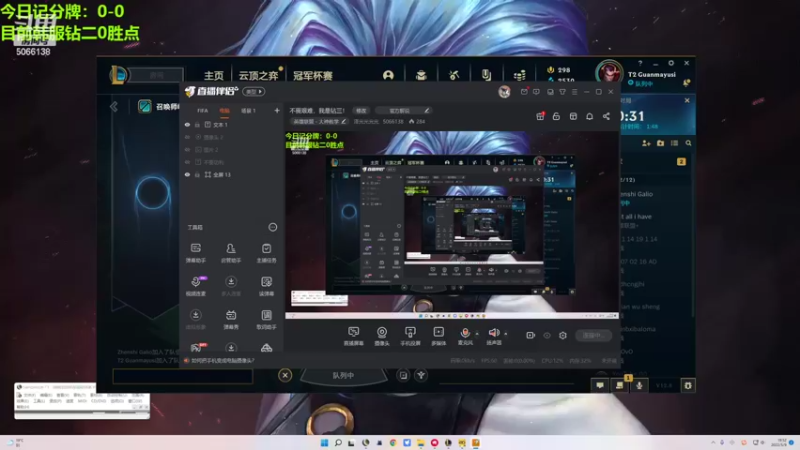
Task: Open the 弹幕秀 tool
Action: pos(231,320)
